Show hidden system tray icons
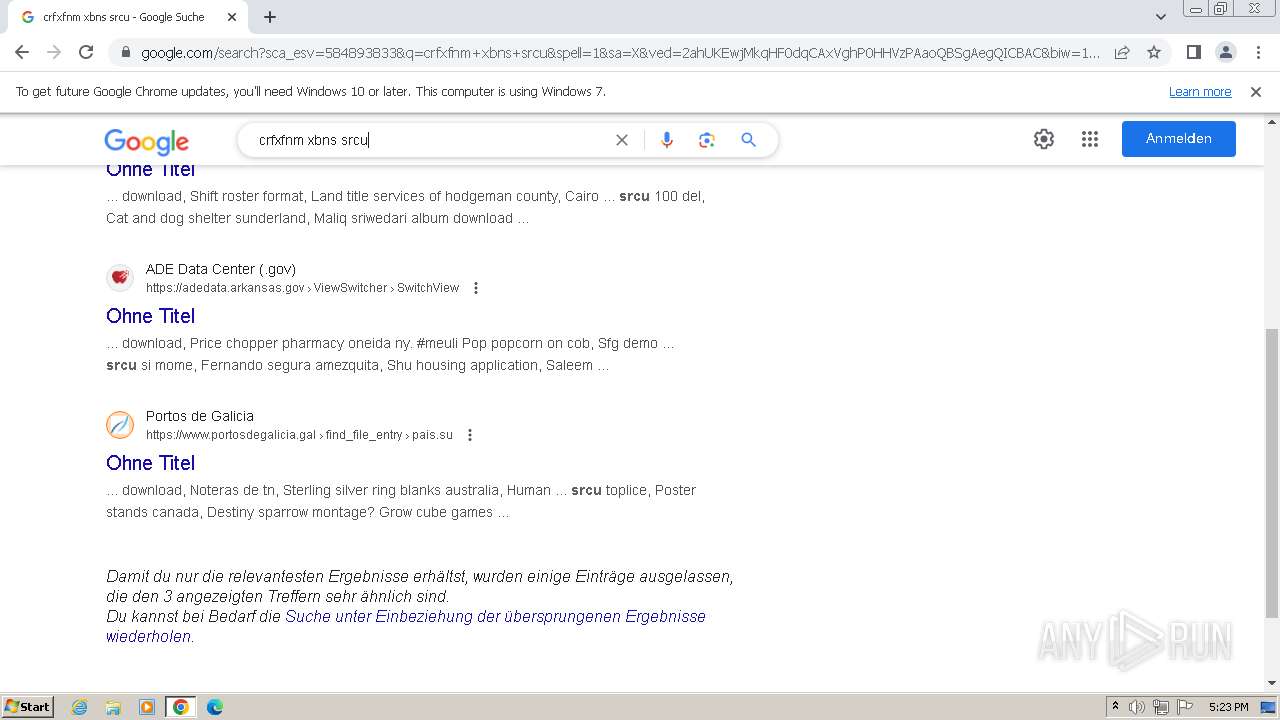This screenshot has width=1280, height=720. [x=1115, y=707]
